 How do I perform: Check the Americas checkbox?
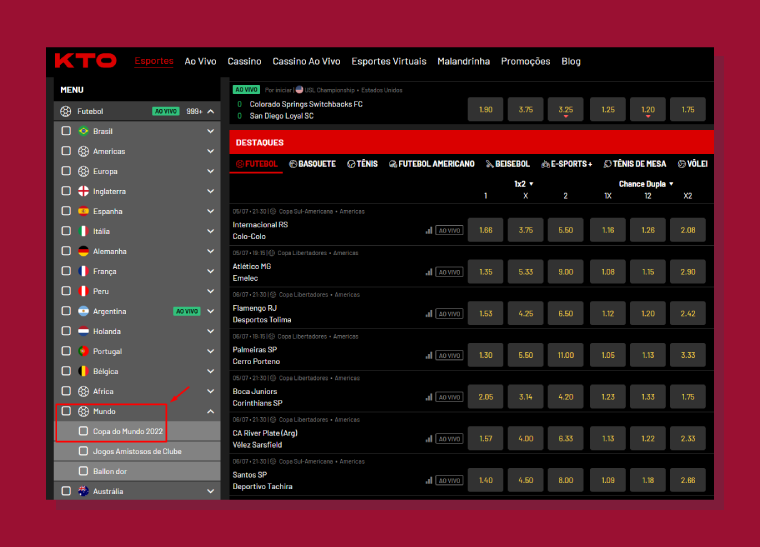coord(66,151)
